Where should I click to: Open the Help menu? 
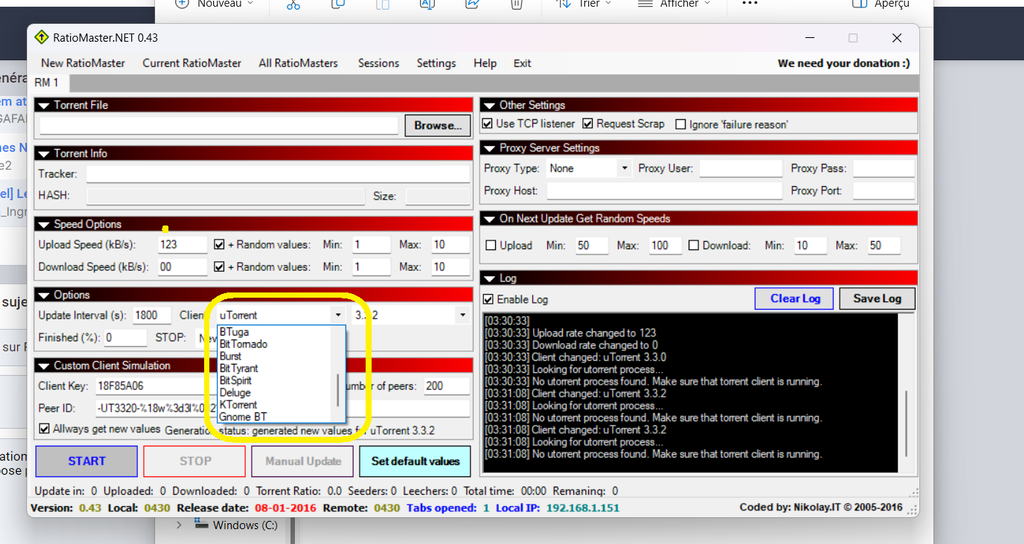(x=485, y=63)
